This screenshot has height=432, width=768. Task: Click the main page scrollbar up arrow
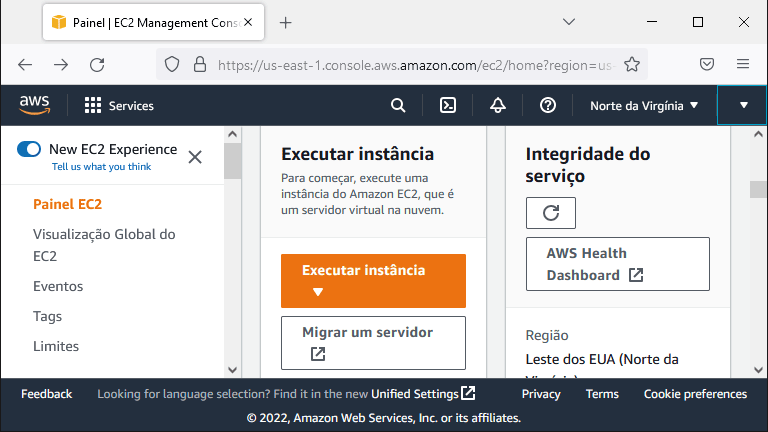click(x=758, y=134)
